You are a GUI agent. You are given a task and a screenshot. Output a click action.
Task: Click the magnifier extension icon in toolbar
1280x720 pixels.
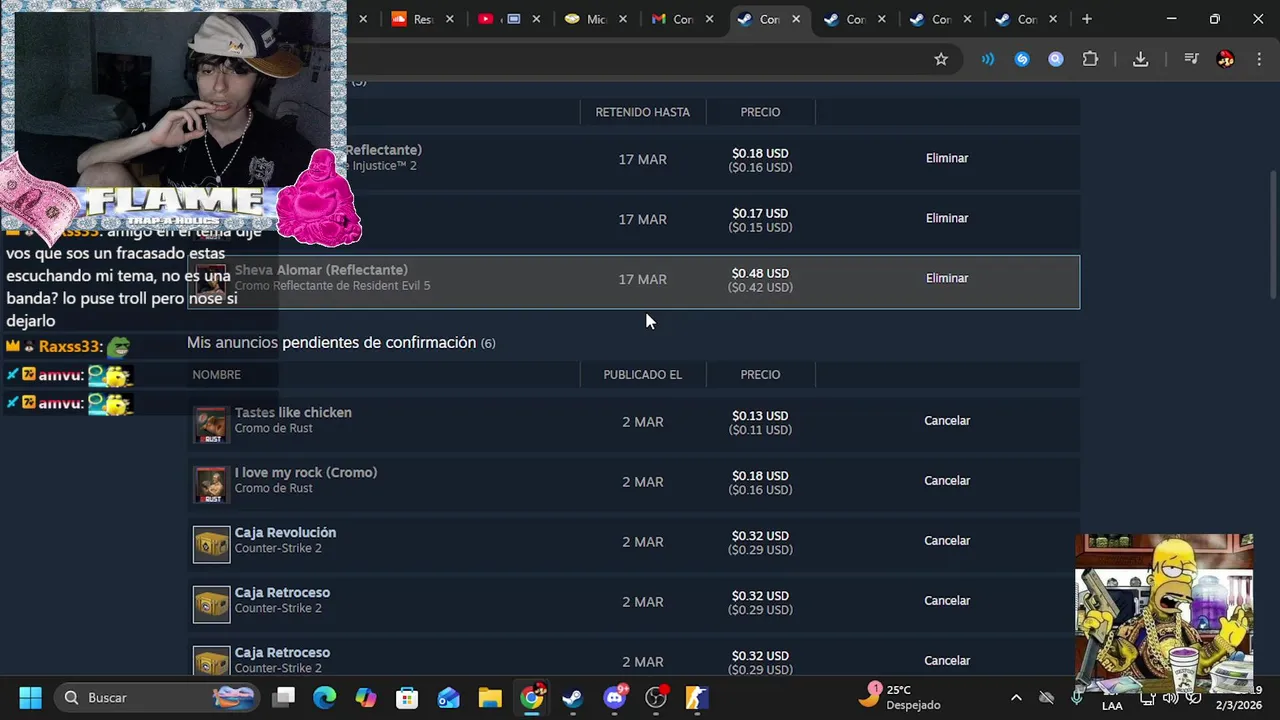1056,59
